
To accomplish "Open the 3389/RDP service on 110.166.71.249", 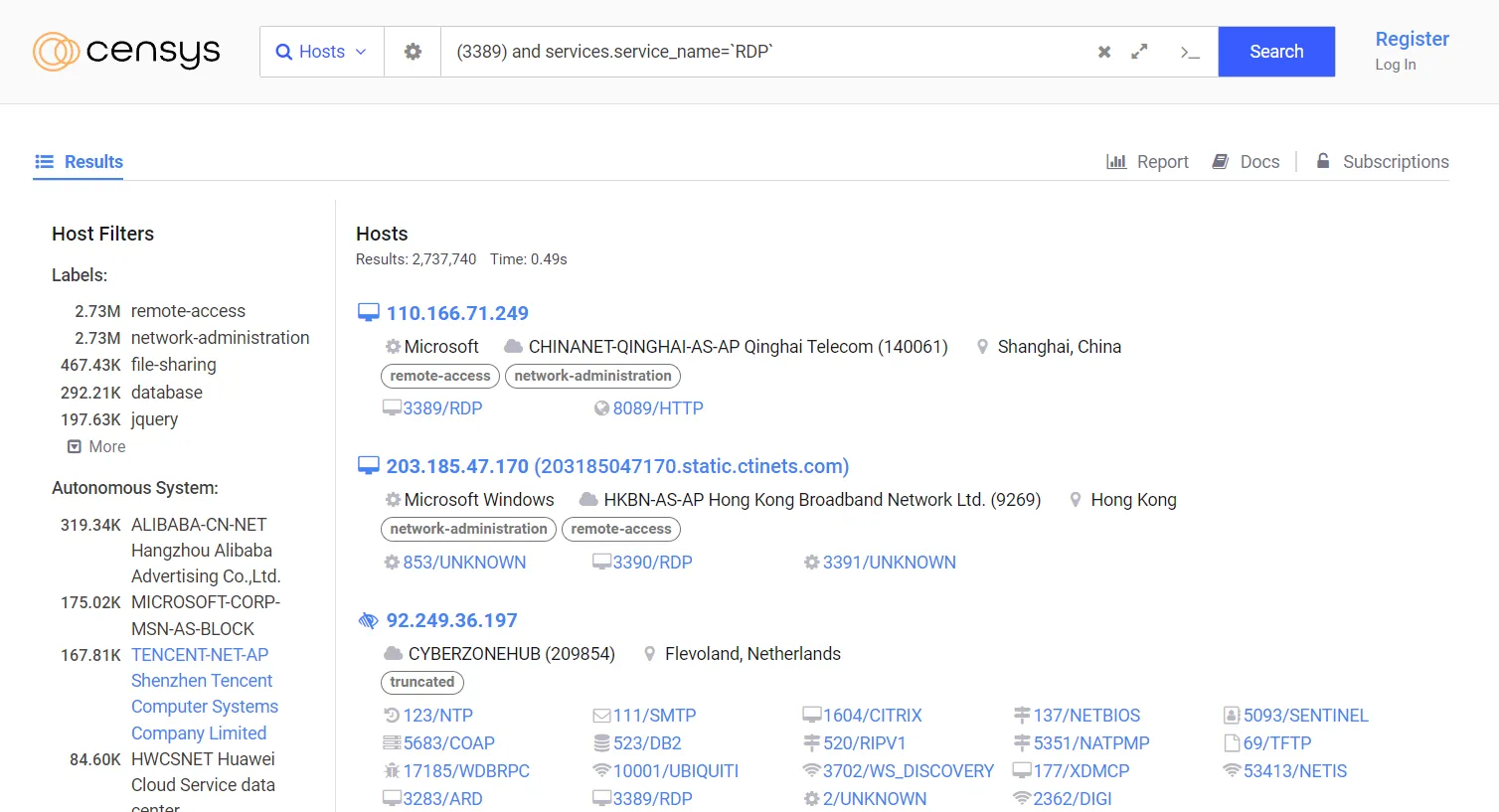I will (443, 407).
